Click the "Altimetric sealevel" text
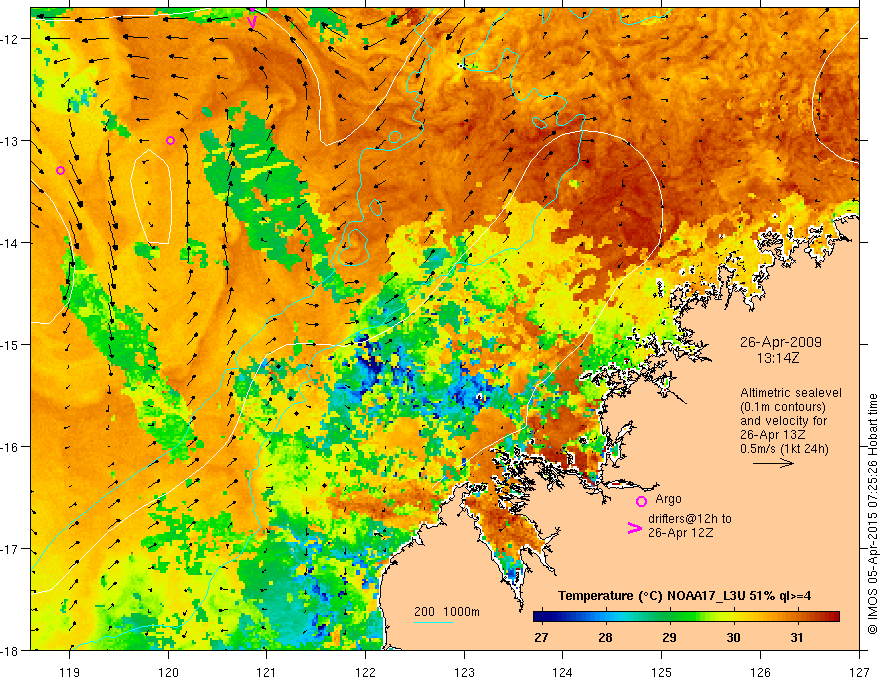The width and height of the screenshot is (880, 680). (x=791, y=393)
